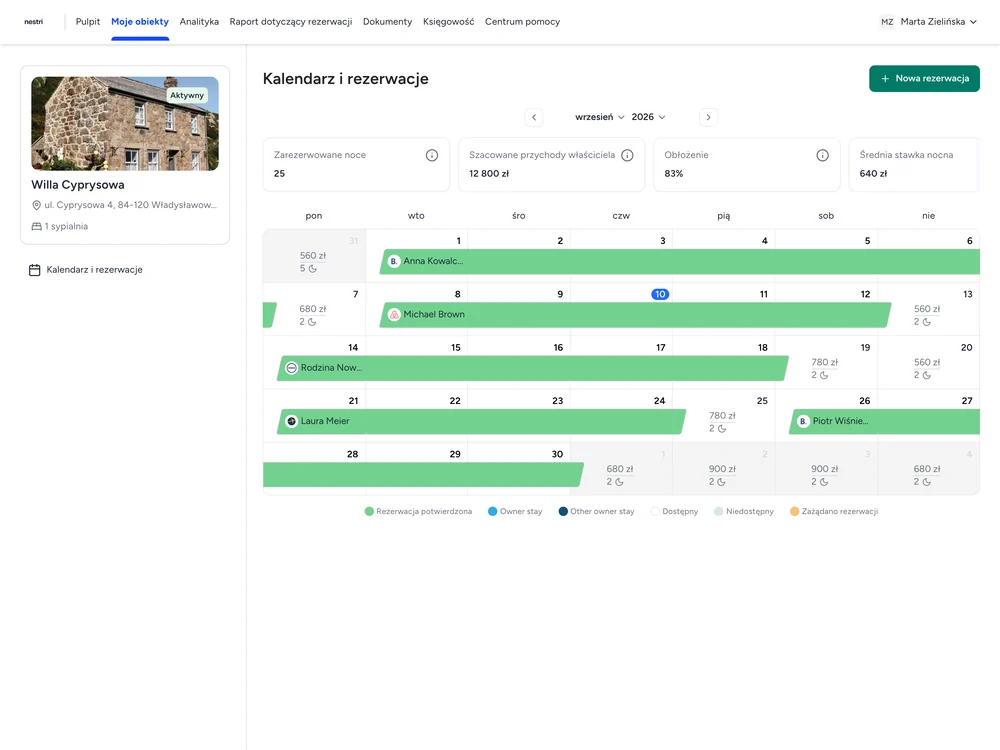Image resolution: width=1000 pixels, height=750 pixels.
Task: Click moon icon on September 25
Action: (722, 429)
